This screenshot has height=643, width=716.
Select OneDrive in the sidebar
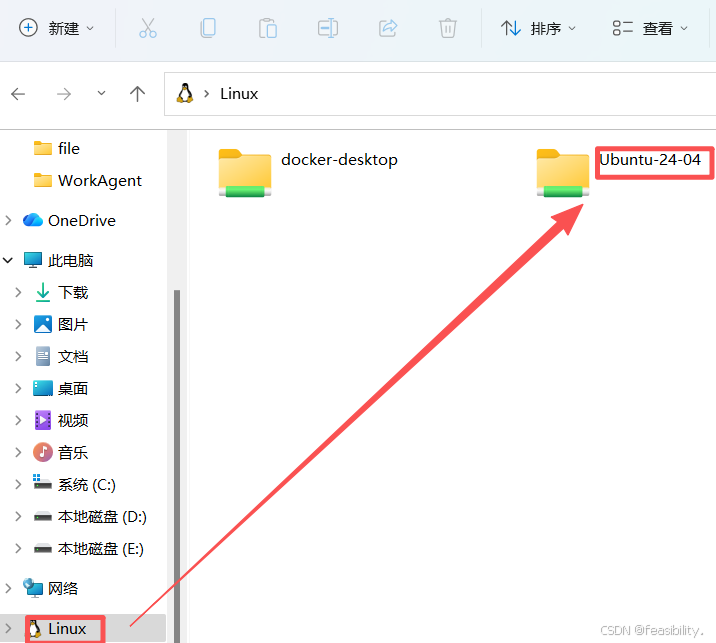69,221
